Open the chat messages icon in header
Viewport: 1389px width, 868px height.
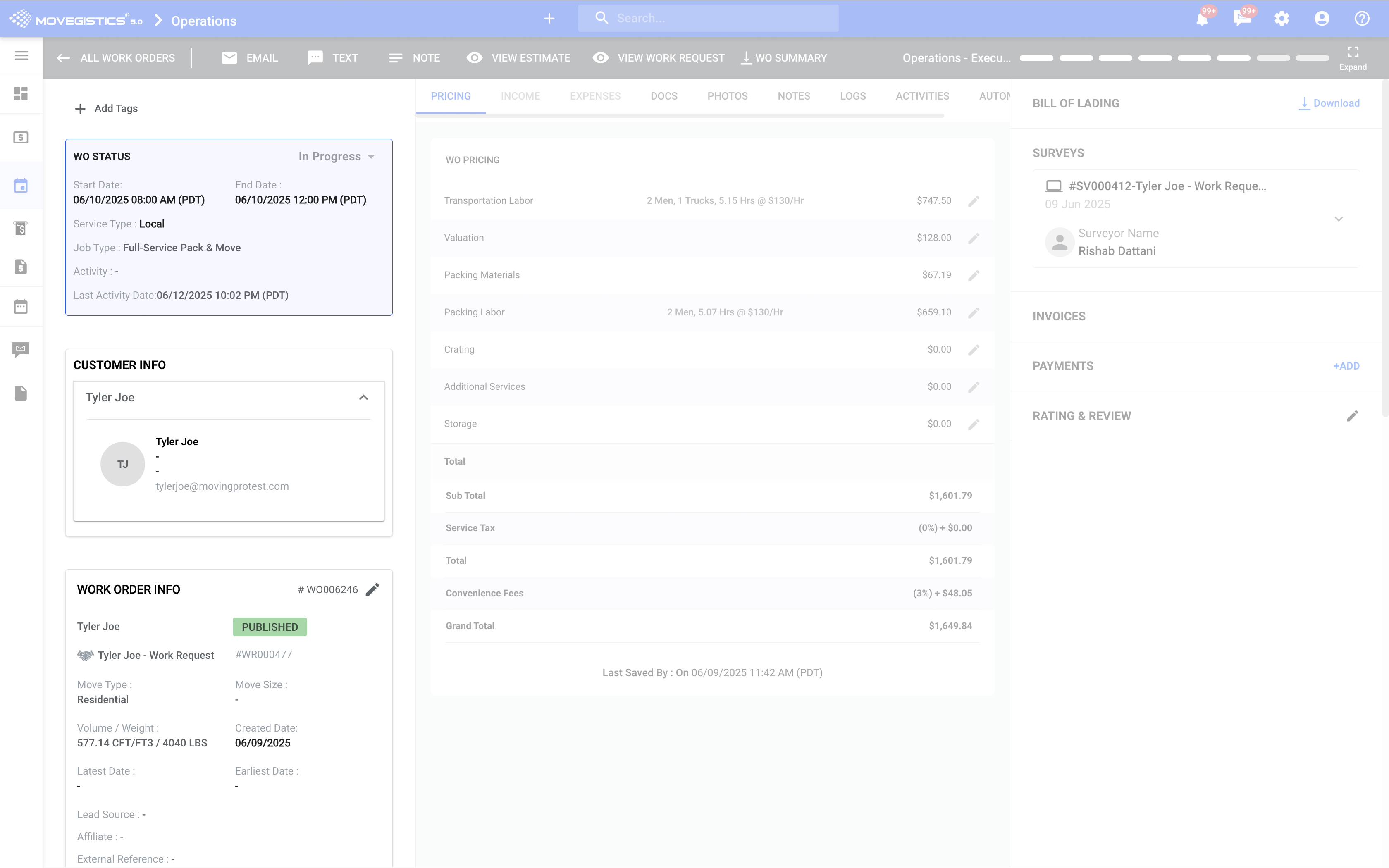(1241, 19)
